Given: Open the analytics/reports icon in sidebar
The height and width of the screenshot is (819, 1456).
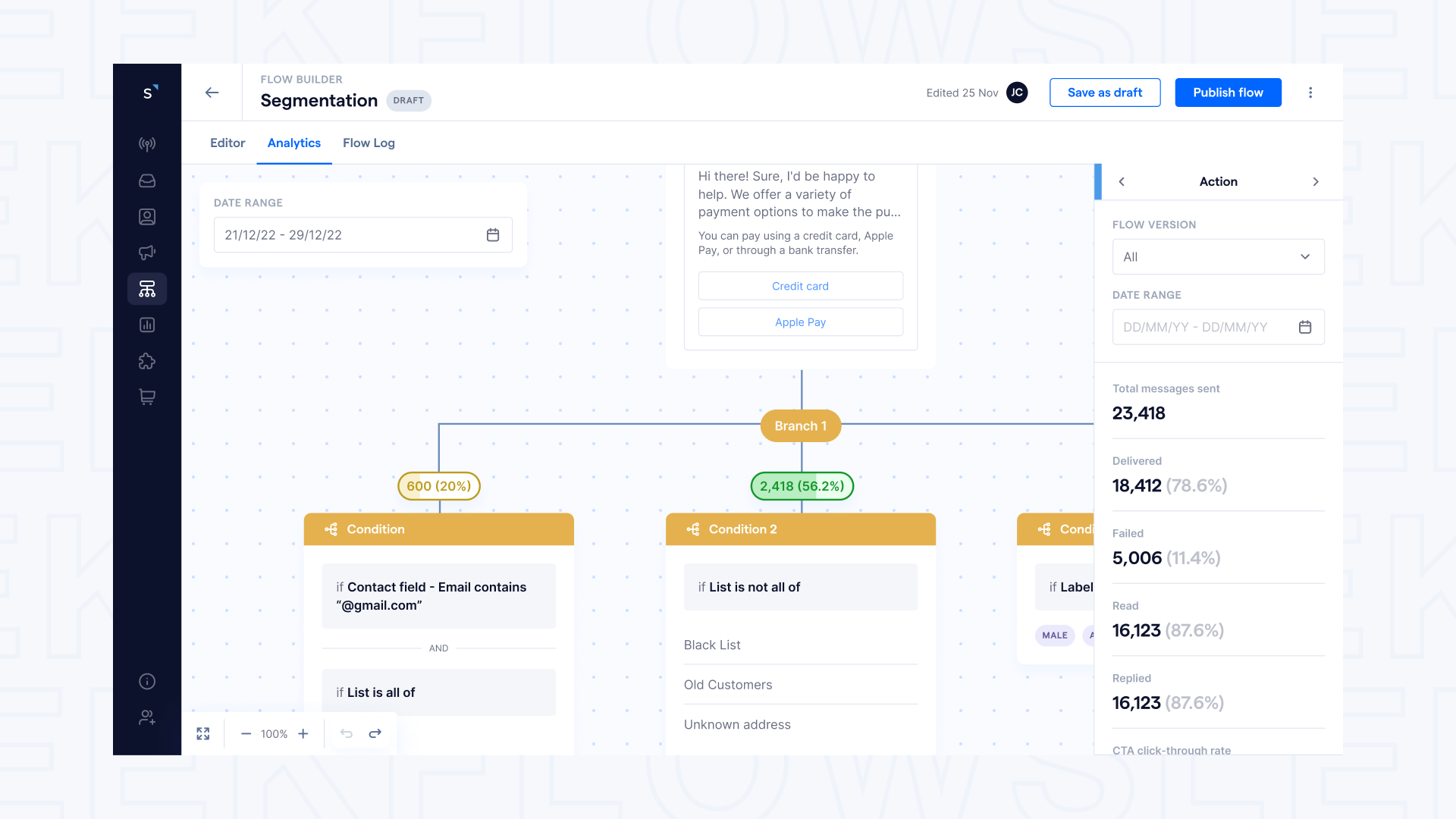Looking at the screenshot, I should click(x=148, y=324).
